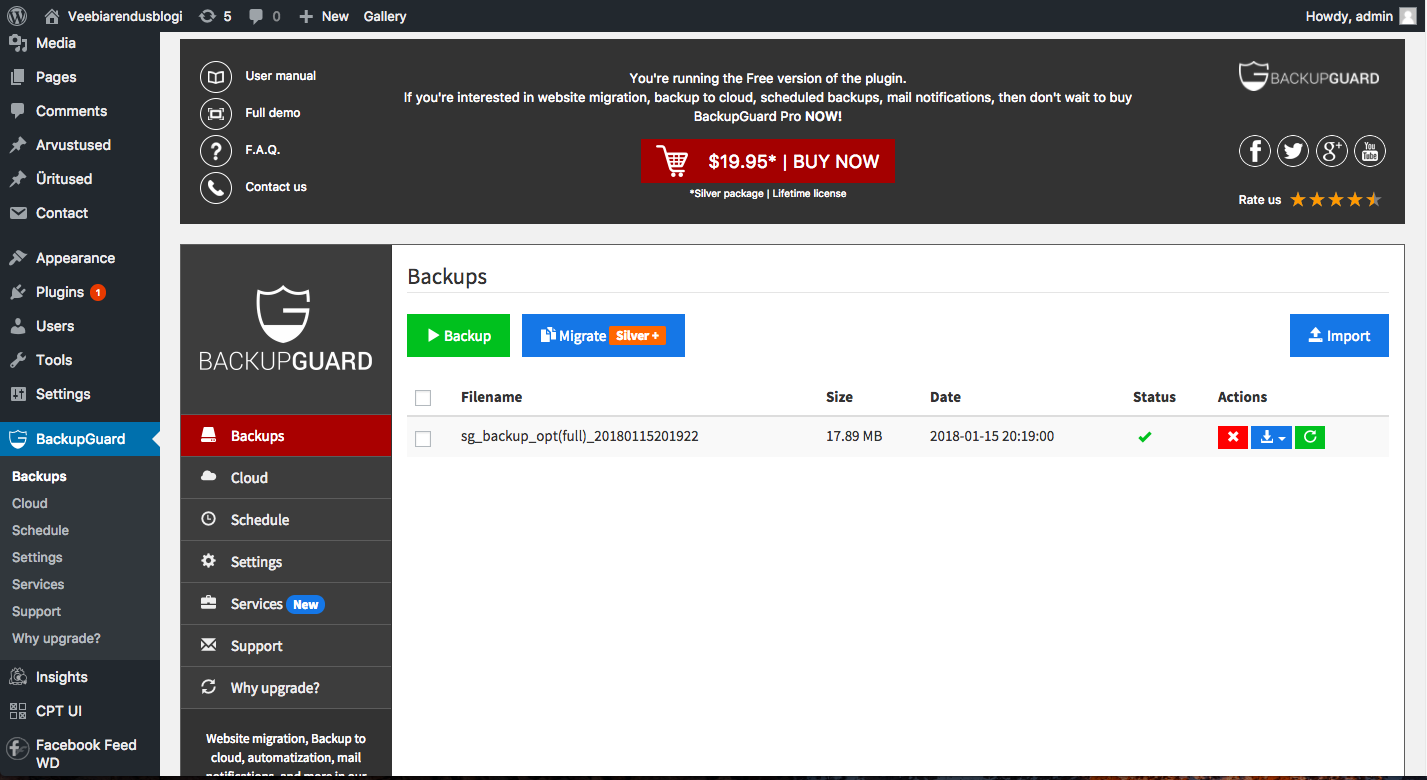1427x780 pixels.
Task: Open the User manual text link
Action: pyautogui.click(x=281, y=76)
